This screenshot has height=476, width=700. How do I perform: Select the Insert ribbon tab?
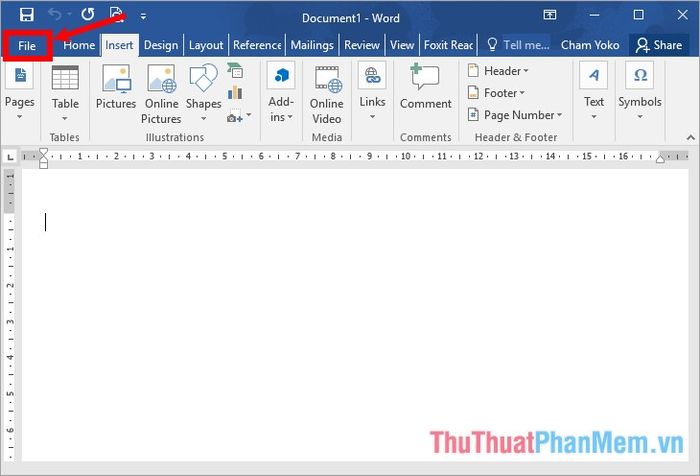[x=119, y=45]
